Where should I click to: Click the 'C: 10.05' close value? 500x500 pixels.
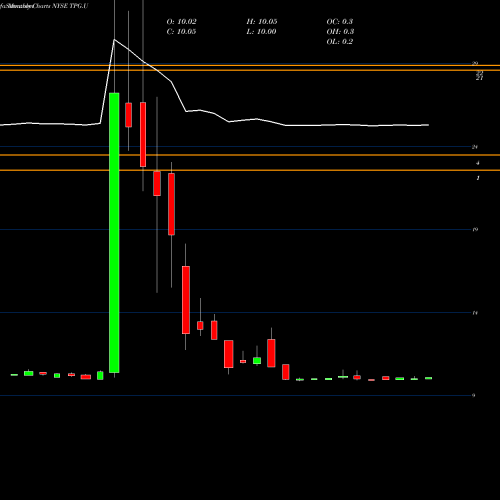click(181, 32)
